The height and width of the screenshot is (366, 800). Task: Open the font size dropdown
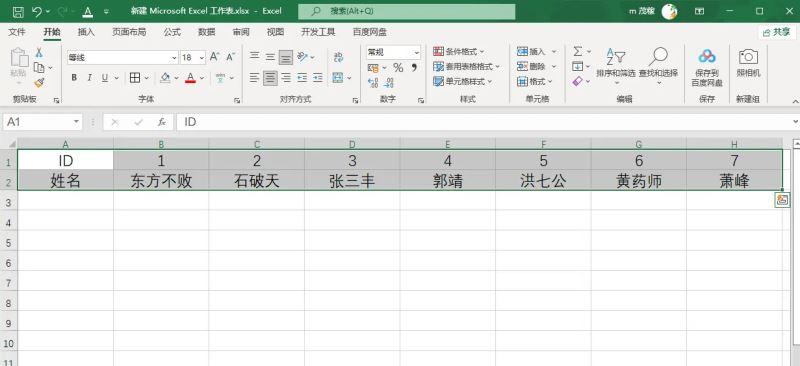coord(202,58)
